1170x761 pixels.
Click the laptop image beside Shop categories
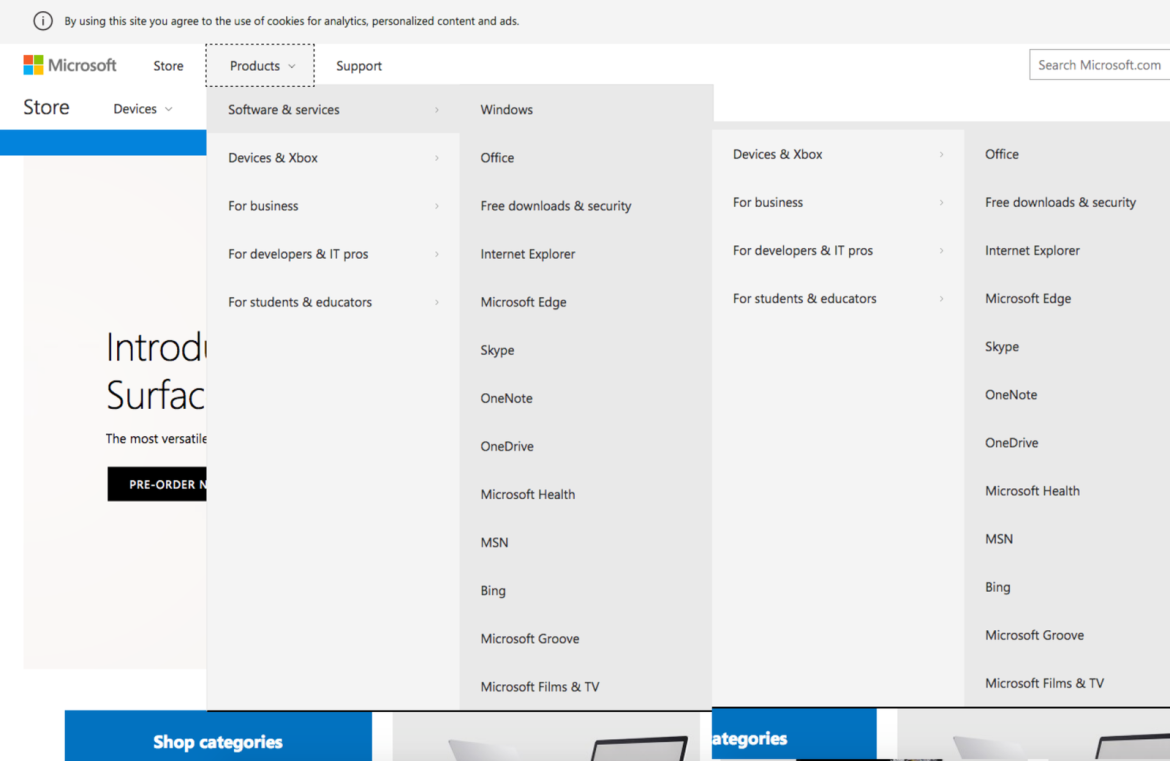pyautogui.click(x=545, y=741)
